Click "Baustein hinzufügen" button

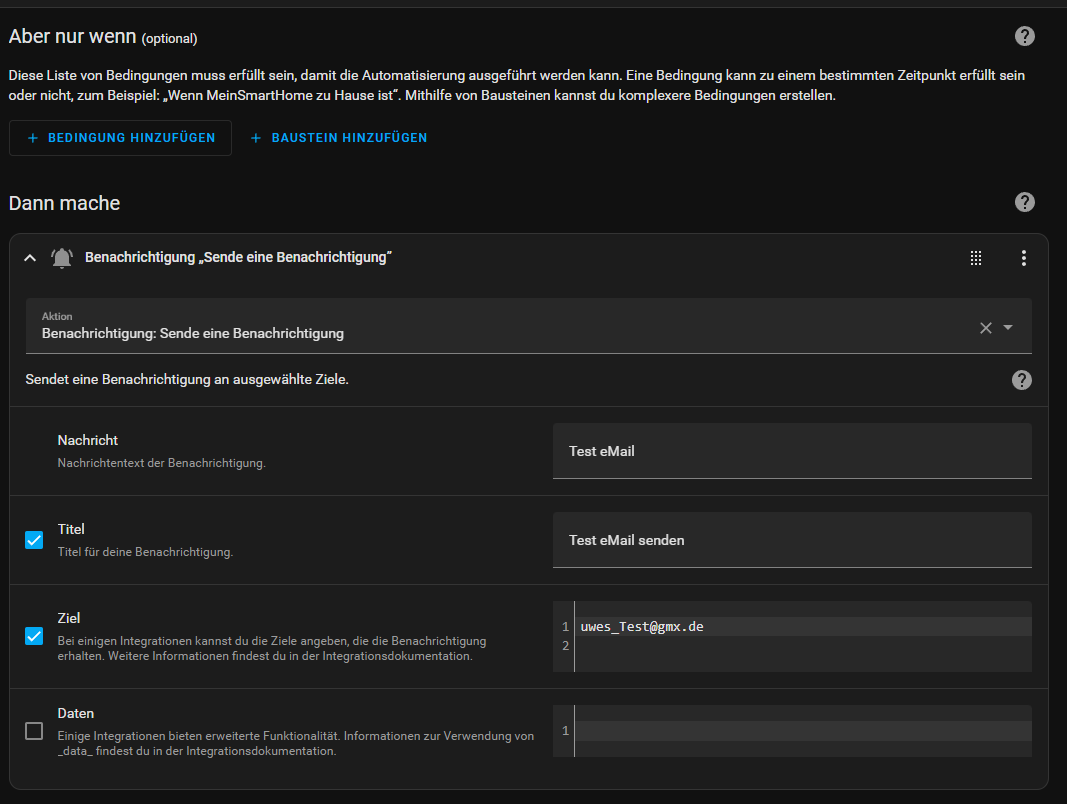click(x=338, y=138)
